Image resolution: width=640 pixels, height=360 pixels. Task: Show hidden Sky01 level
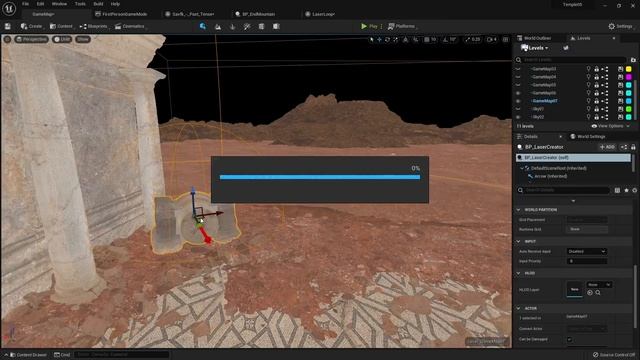point(518,109)
